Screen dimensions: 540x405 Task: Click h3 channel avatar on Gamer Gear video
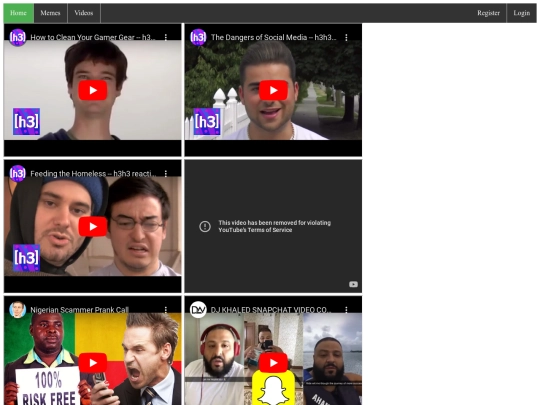tap(18, 37)
